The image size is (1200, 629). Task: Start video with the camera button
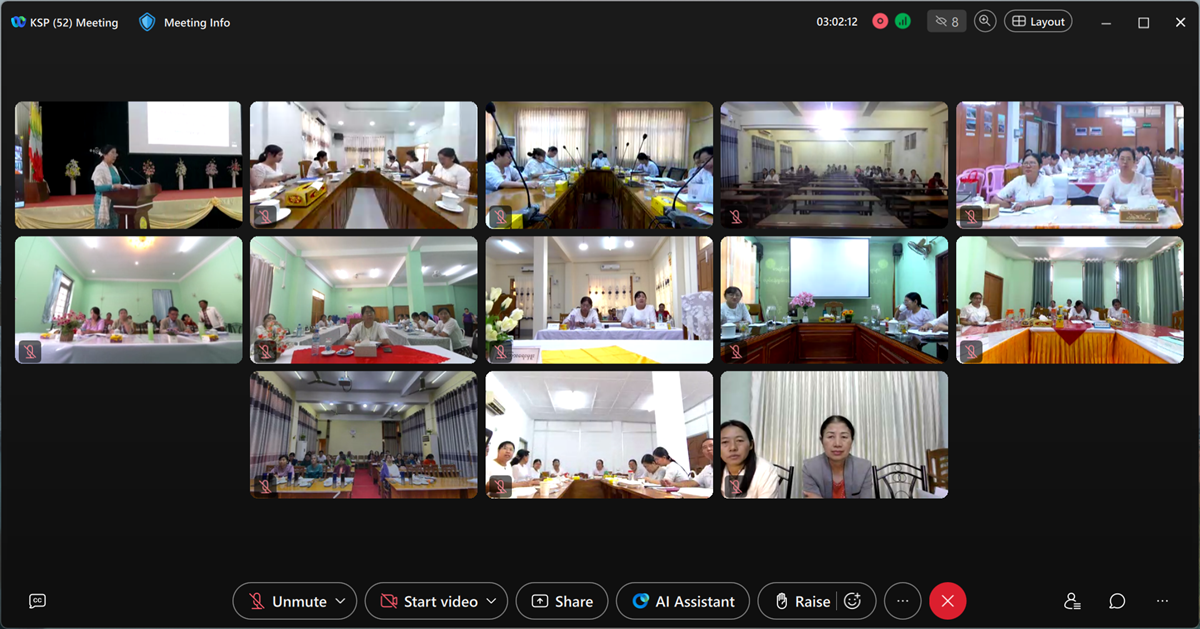(429, 601)
